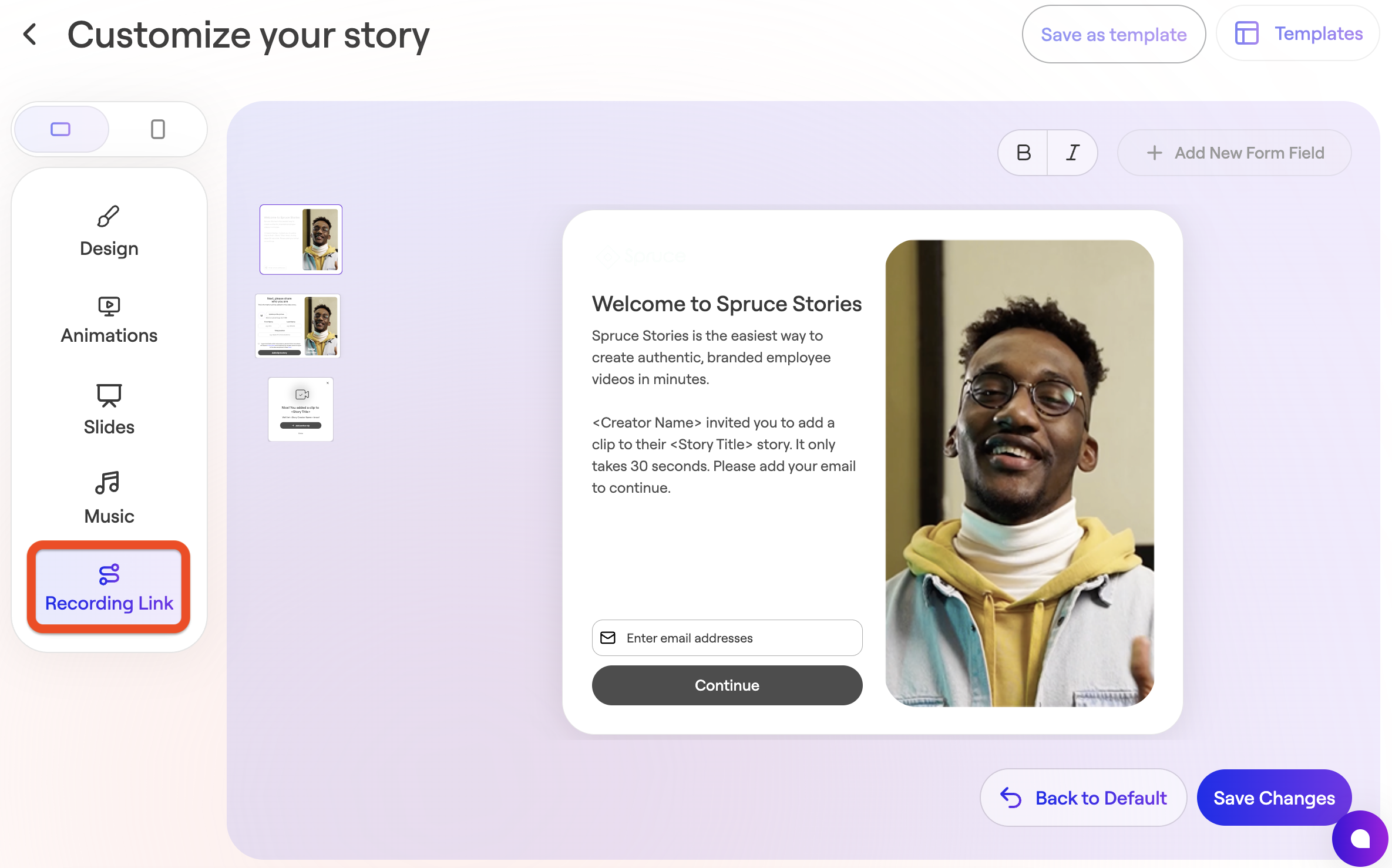Click the Continue button in preview

[x=727, y=685]
